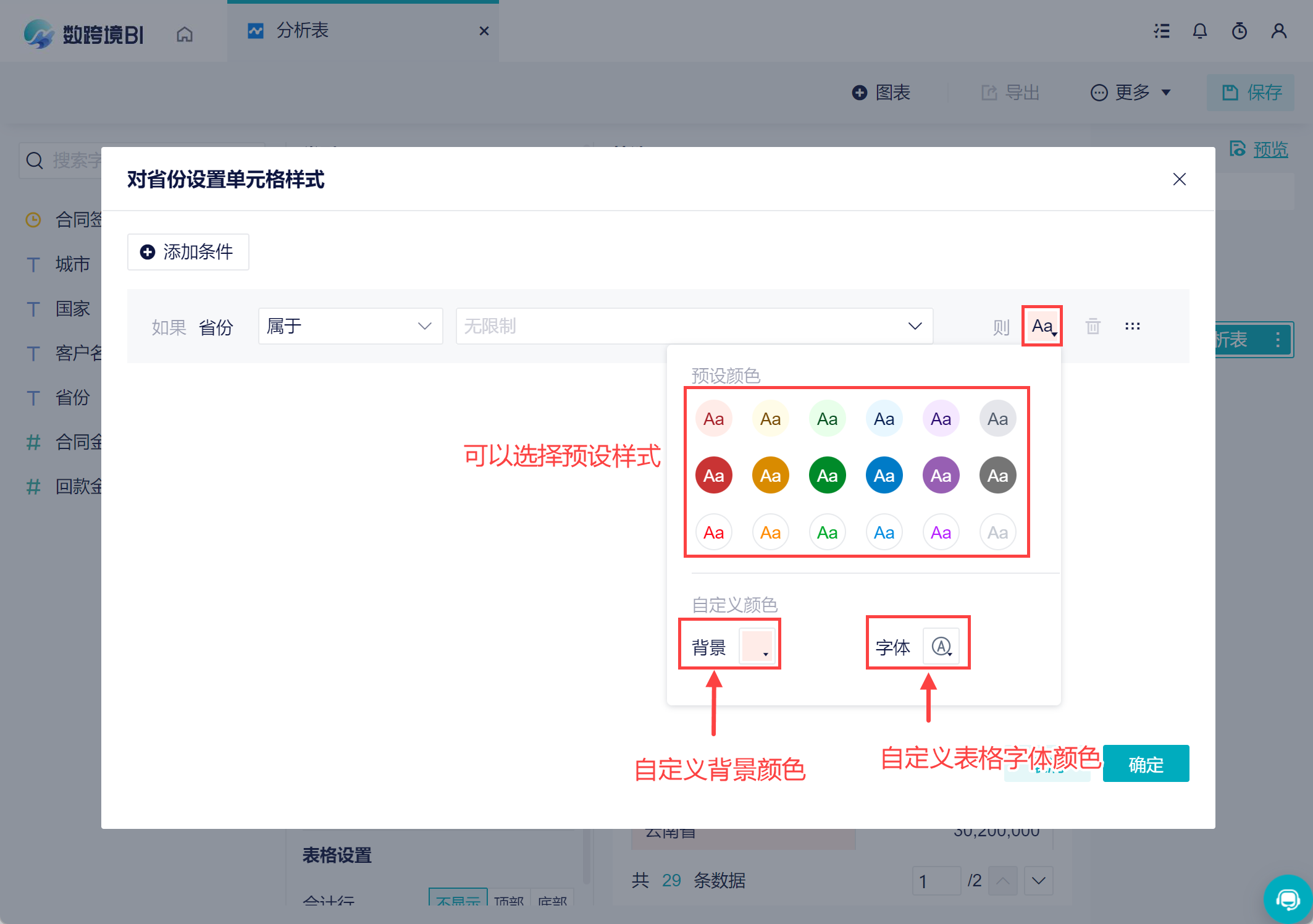The width and height of the screenshot is (1313, 924).
Task: Click the timer clock icon
Action: pos(1239,31)
